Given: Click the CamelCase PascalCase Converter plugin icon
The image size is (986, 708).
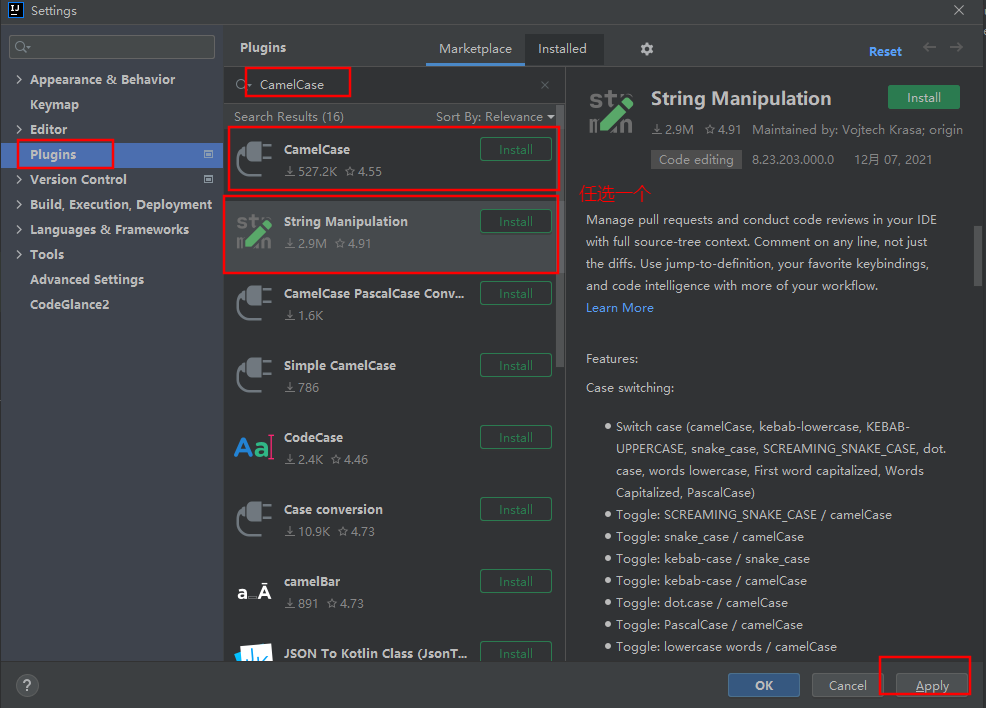Looking at the screenshot, I should [x=254, y=304].
